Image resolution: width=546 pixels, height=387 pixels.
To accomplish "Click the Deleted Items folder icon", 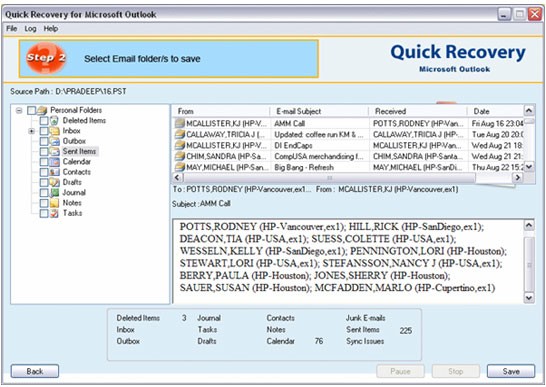I will [x=54, y=121].
